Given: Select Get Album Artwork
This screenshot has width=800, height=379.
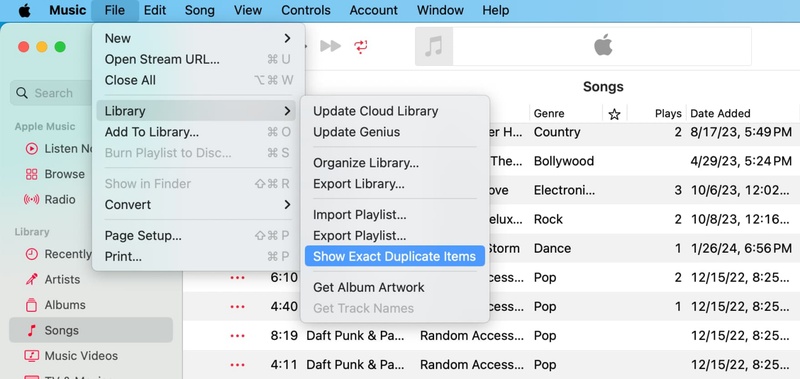Looking at the screenshot, I should click(x=394, y=287).
